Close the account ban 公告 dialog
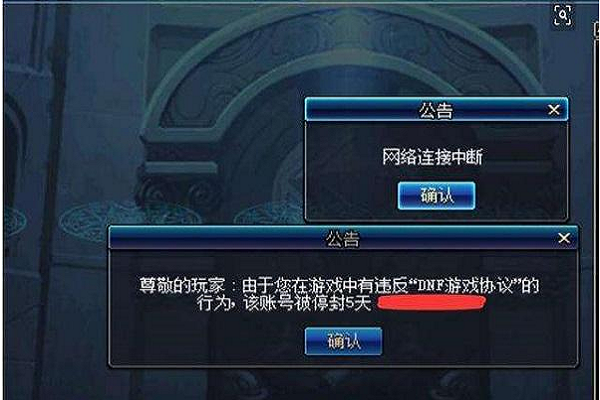Viewport: 600px width, 400px height. 564,238
